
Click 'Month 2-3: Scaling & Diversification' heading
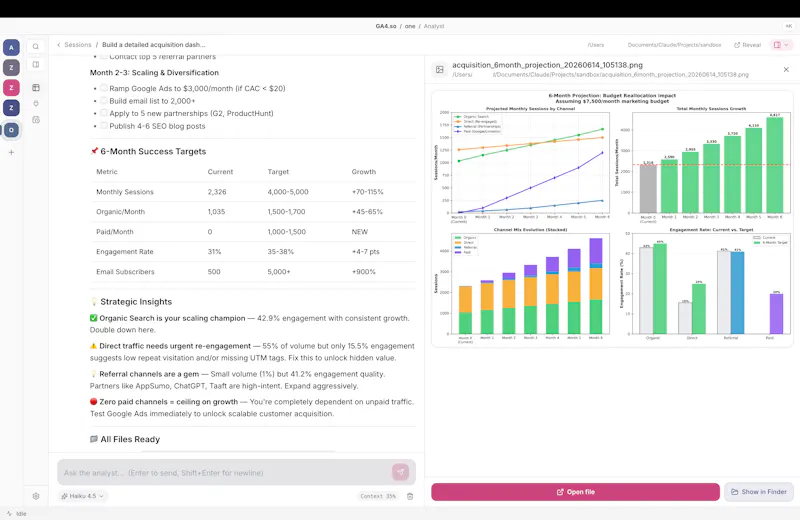point(154,72)
